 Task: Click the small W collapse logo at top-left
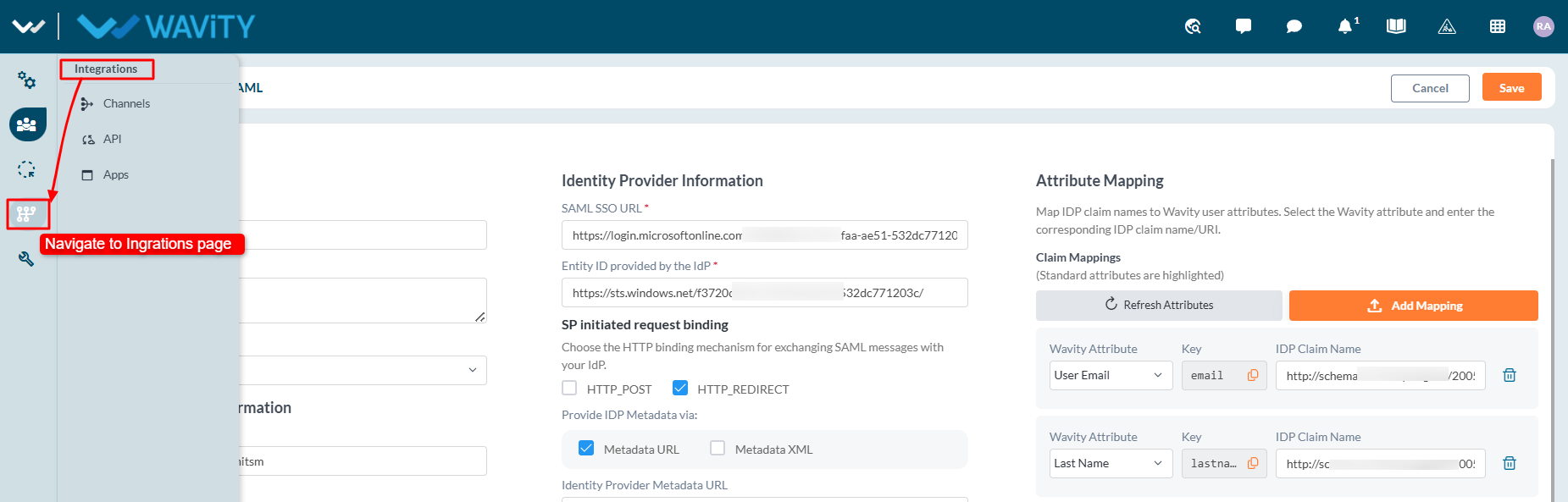tap(28, 26)
